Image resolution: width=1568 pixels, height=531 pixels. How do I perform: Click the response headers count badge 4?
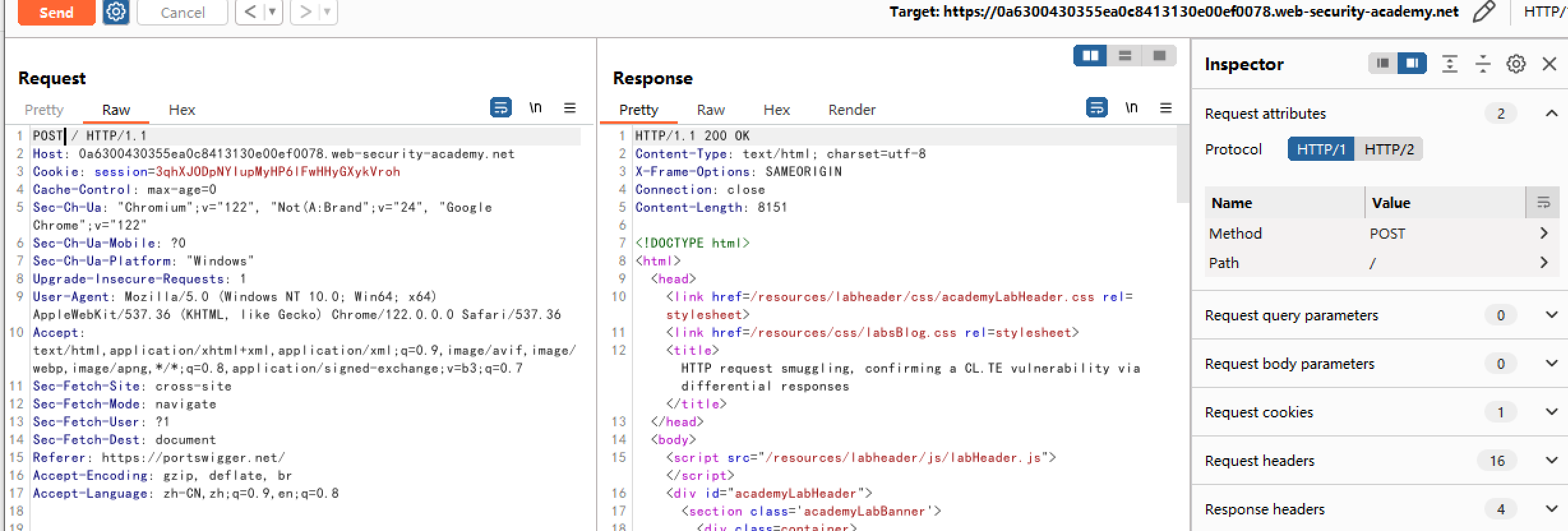tap(1500, 509)
